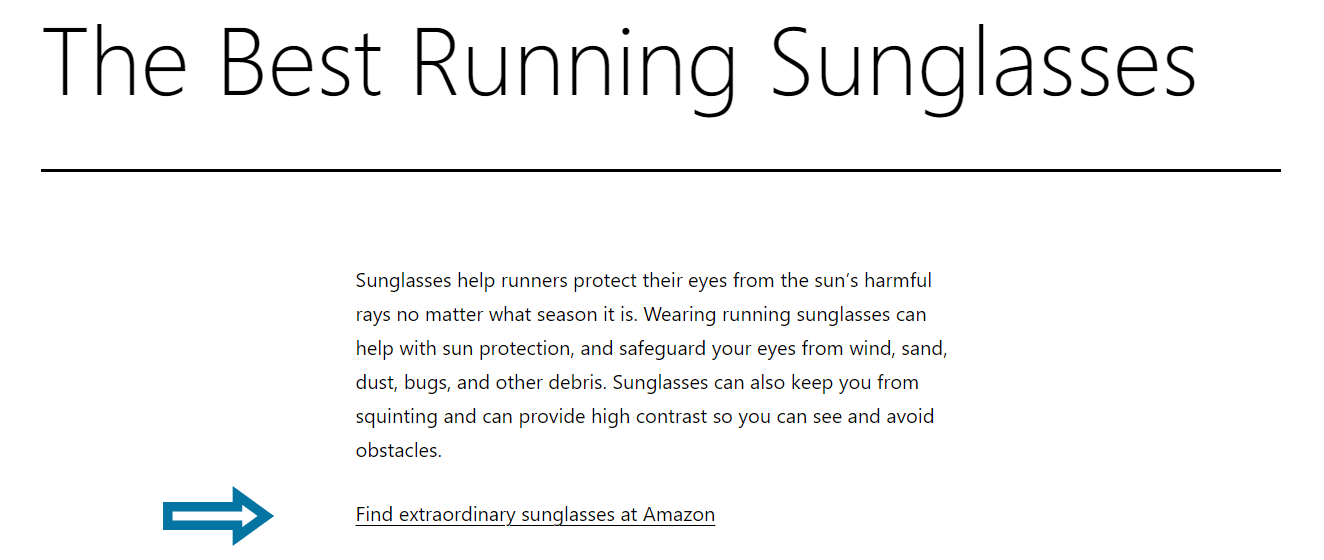Click the word Find in the link
This screenshot has width=1324, height=560.
click(x=375, y=515)
